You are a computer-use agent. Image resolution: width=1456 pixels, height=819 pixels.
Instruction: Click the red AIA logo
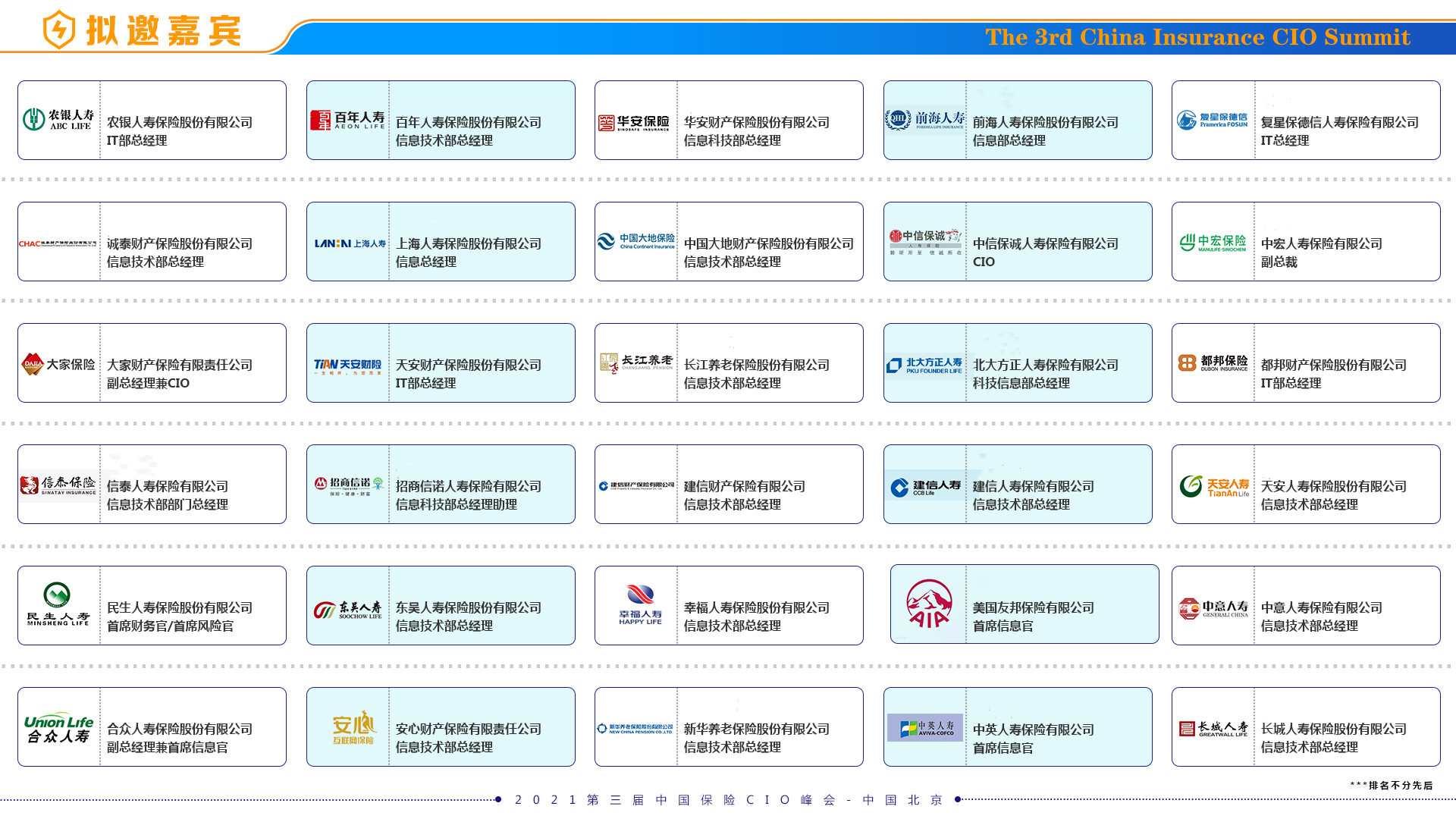tap(929, 604)
